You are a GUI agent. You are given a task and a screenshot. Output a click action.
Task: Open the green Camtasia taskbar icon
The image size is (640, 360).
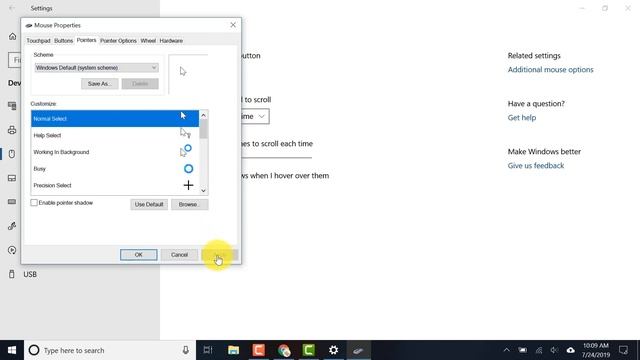[309, 350]
